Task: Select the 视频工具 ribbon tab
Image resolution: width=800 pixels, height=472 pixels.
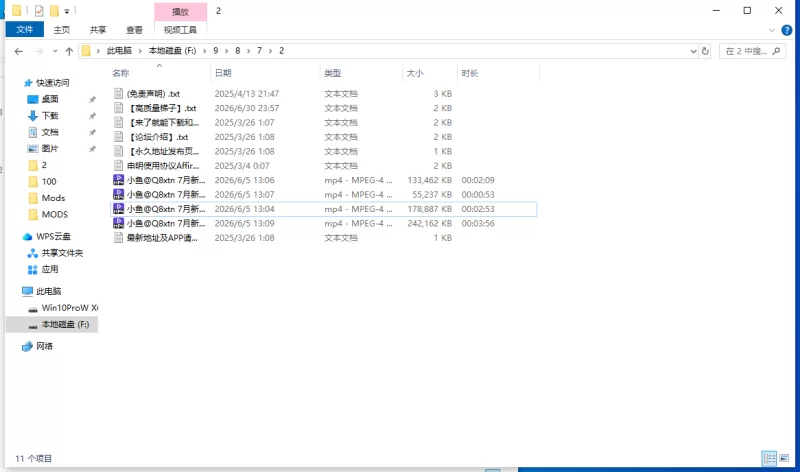Action: click(x=180, y=30)
